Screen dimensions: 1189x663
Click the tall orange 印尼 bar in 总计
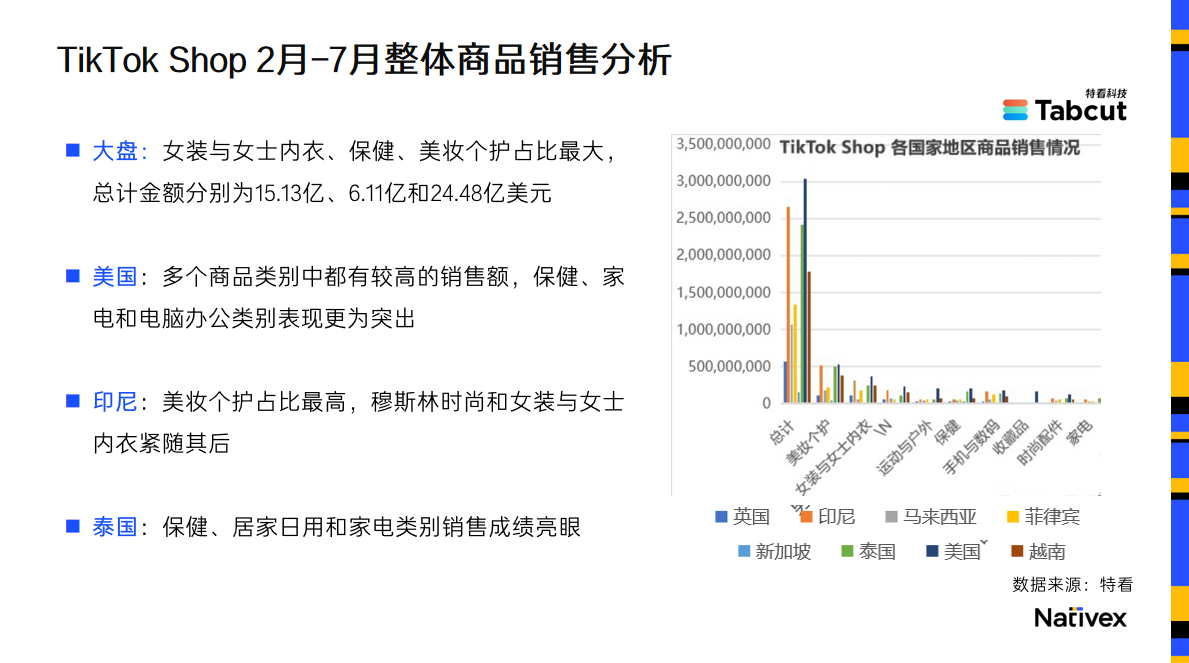point(789,304)
